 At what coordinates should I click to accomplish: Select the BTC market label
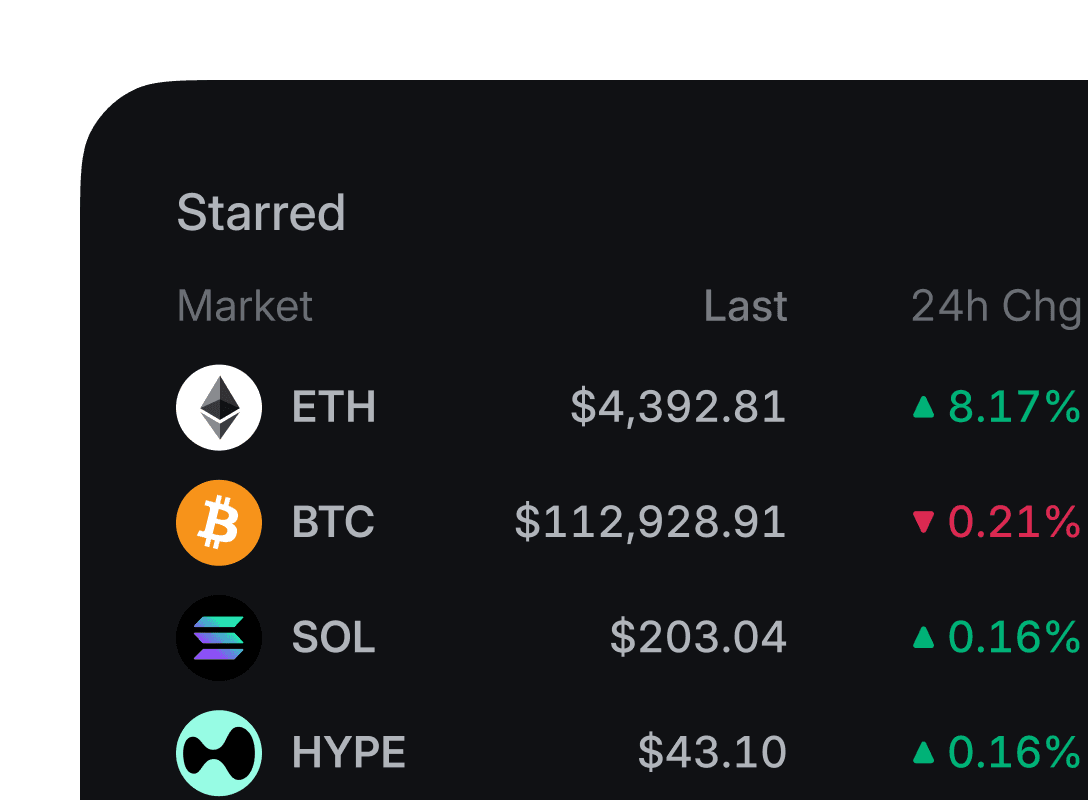click(x=333, y=522)
